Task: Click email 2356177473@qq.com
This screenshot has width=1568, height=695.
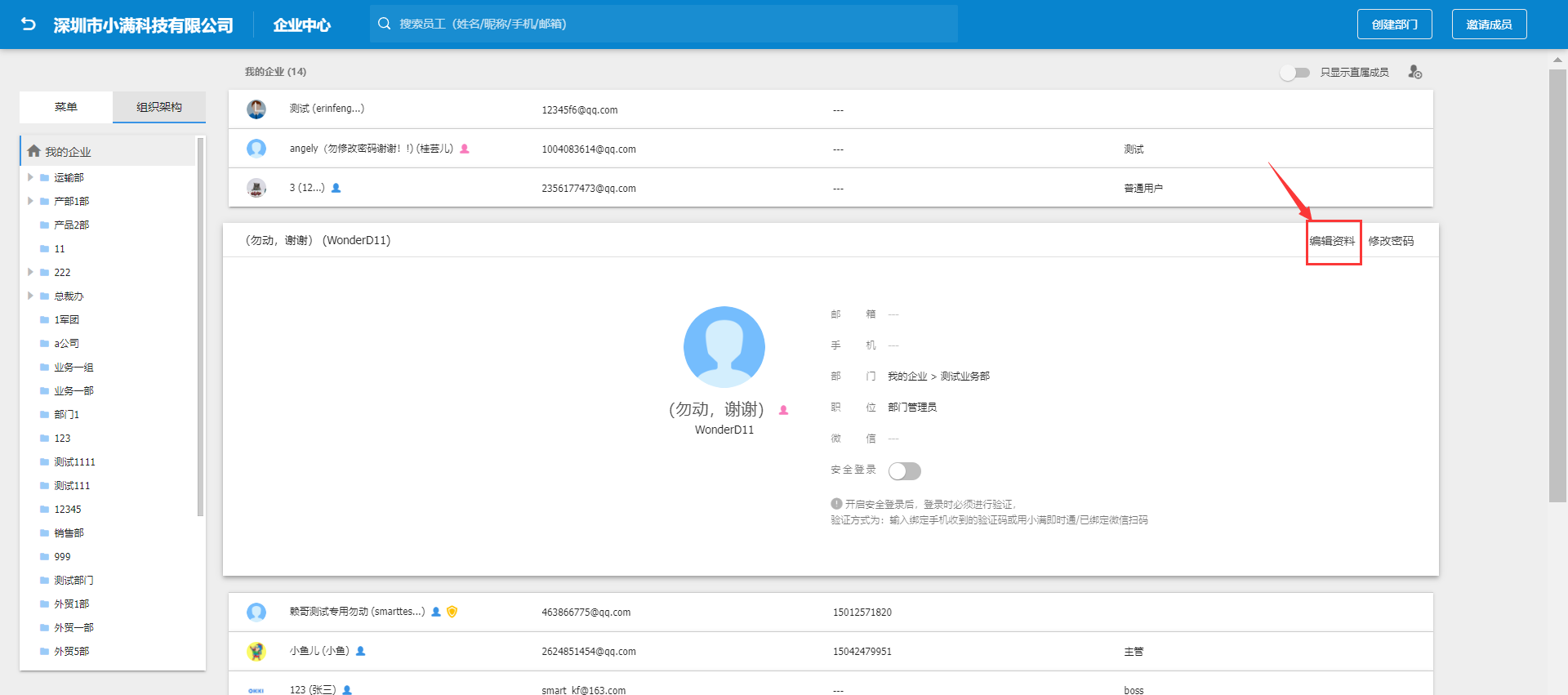Action: 589,189
